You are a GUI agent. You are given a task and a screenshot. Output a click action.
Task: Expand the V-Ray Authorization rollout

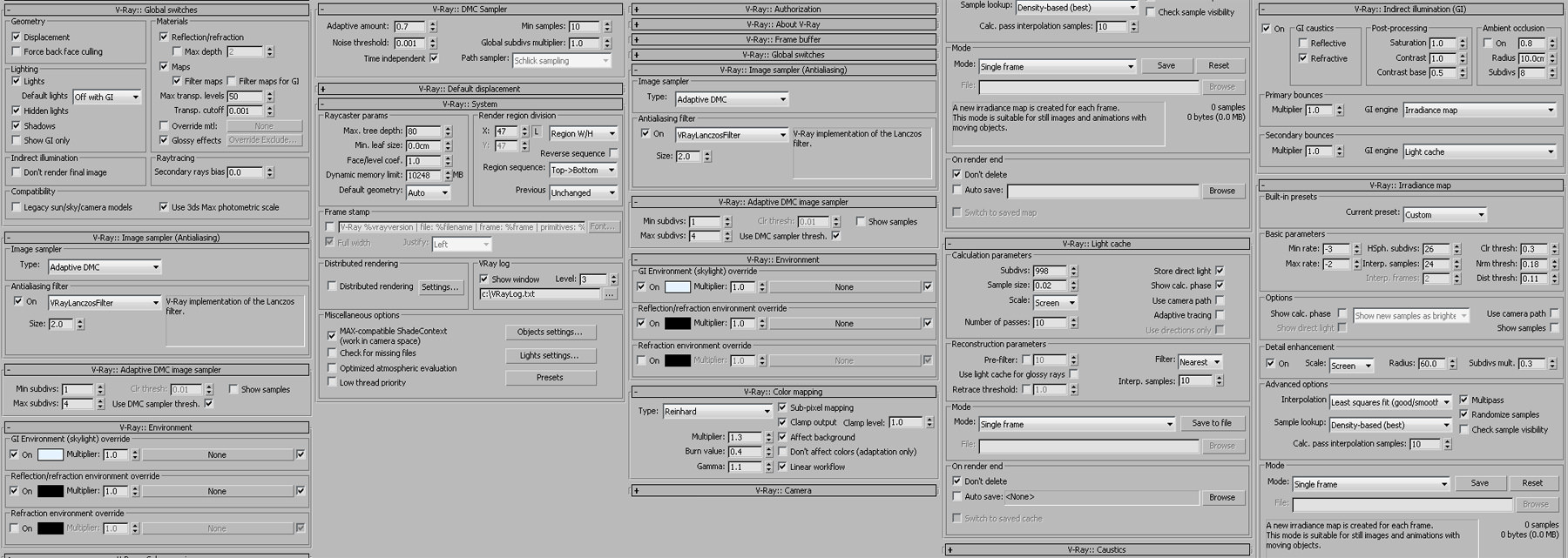tap(782, 9)
